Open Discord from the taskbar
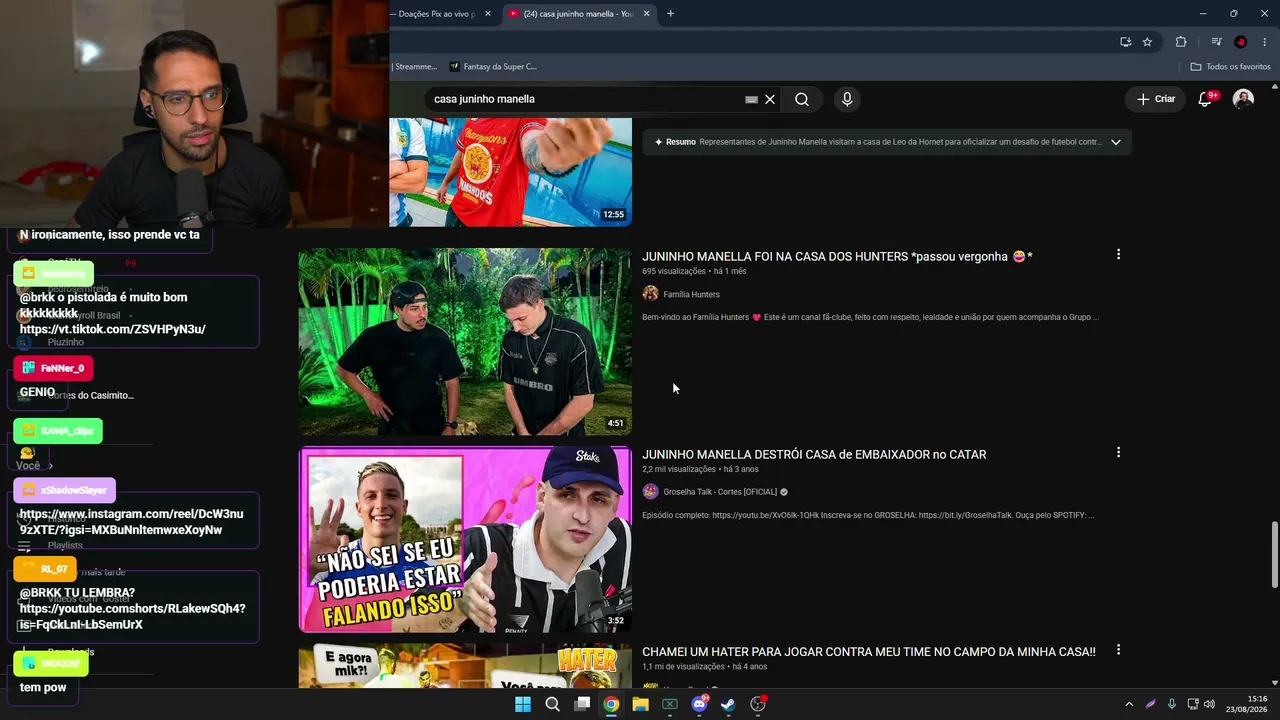The height and width of the screenshot is (720, 1280). point(700,704)
